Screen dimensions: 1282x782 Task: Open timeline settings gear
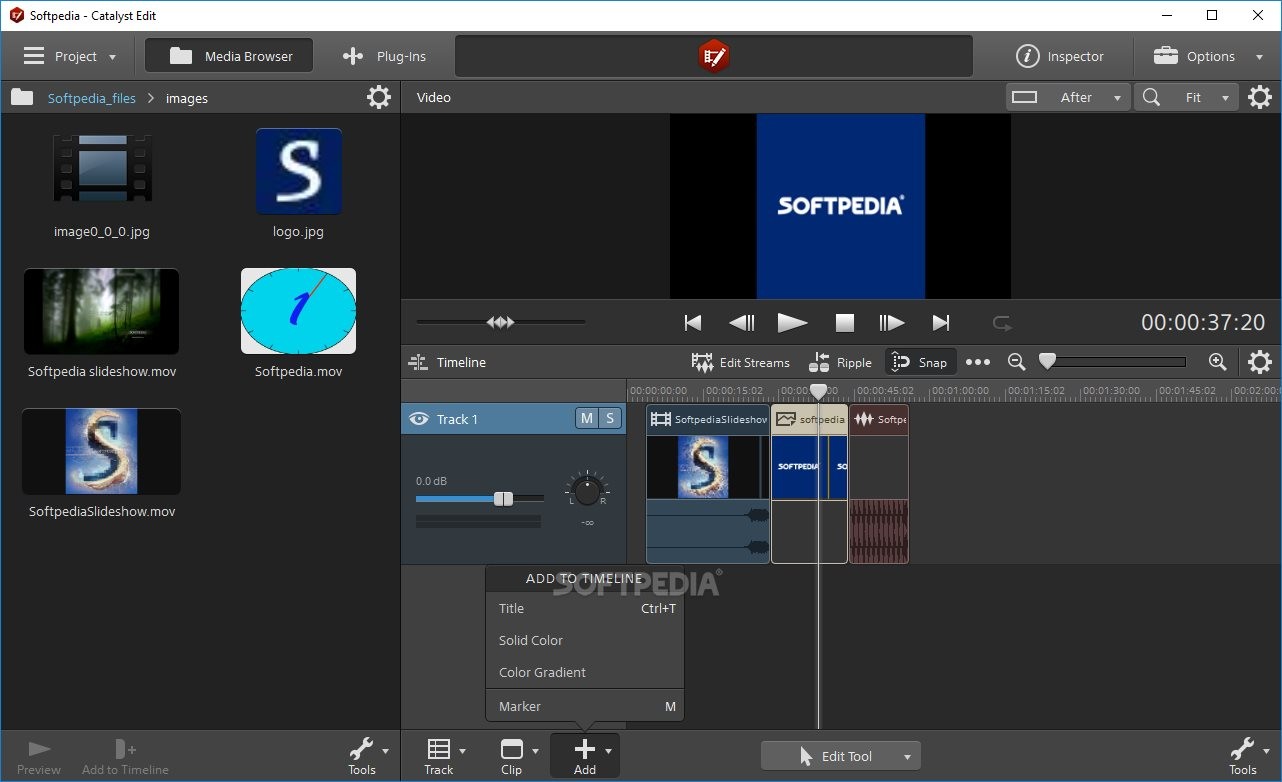coord(1260,362)
